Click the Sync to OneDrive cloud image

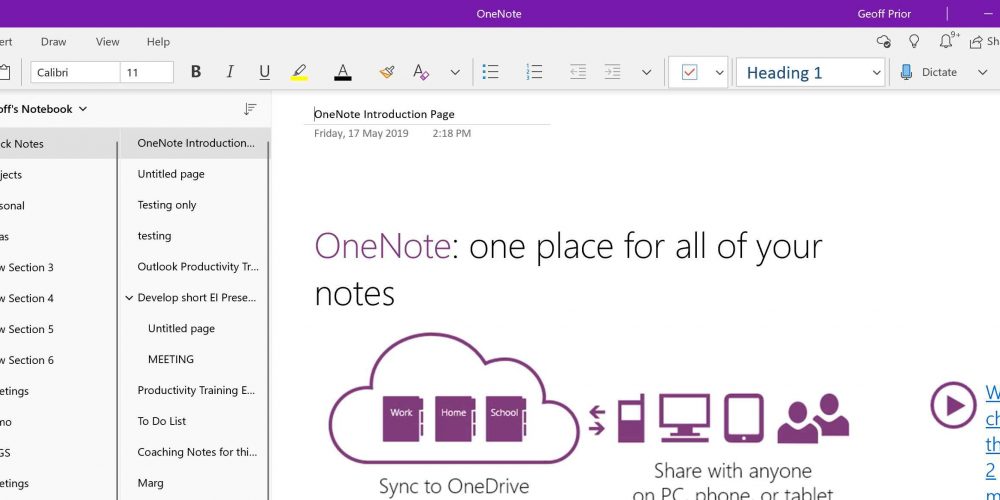pyautogui.click(x=454, y=399)
